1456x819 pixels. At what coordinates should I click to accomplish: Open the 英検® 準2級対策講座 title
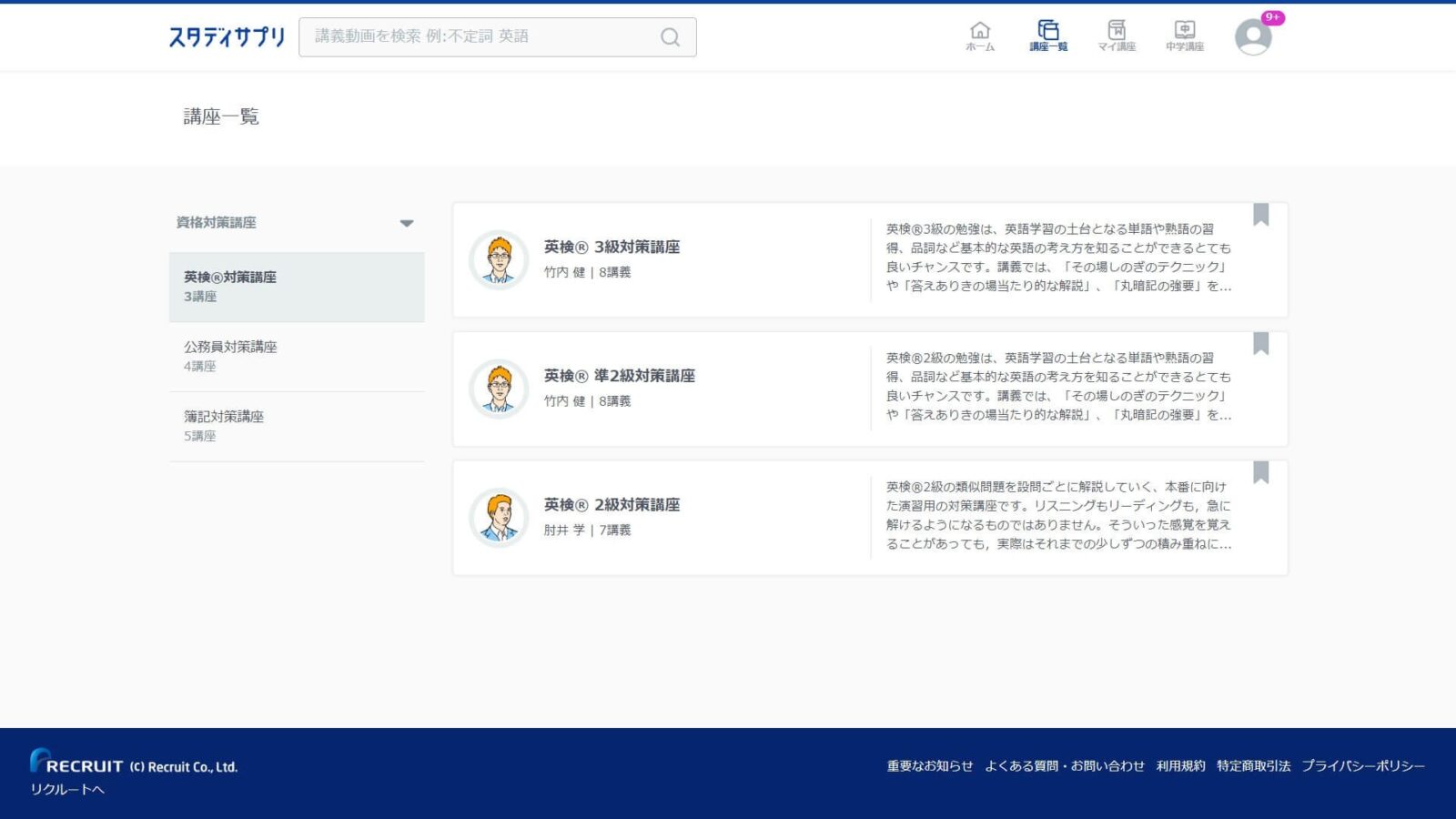coord(620,376)
